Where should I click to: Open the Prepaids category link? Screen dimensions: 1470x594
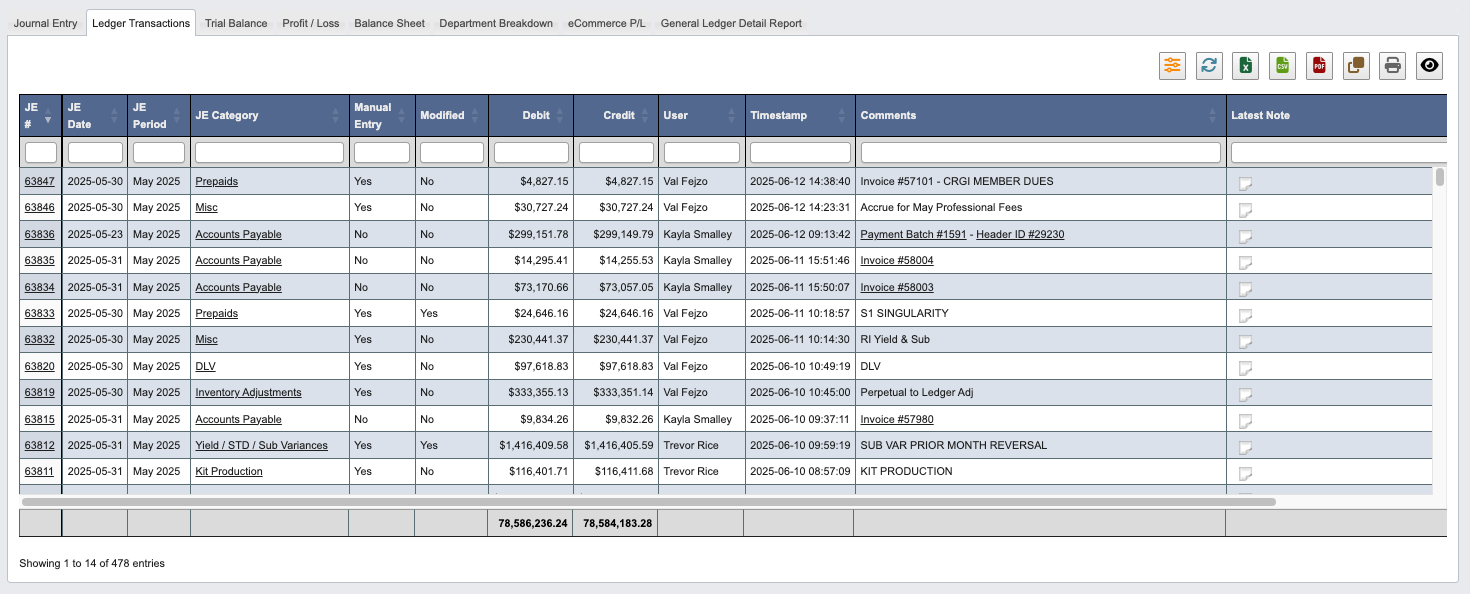tap(216, 181)
